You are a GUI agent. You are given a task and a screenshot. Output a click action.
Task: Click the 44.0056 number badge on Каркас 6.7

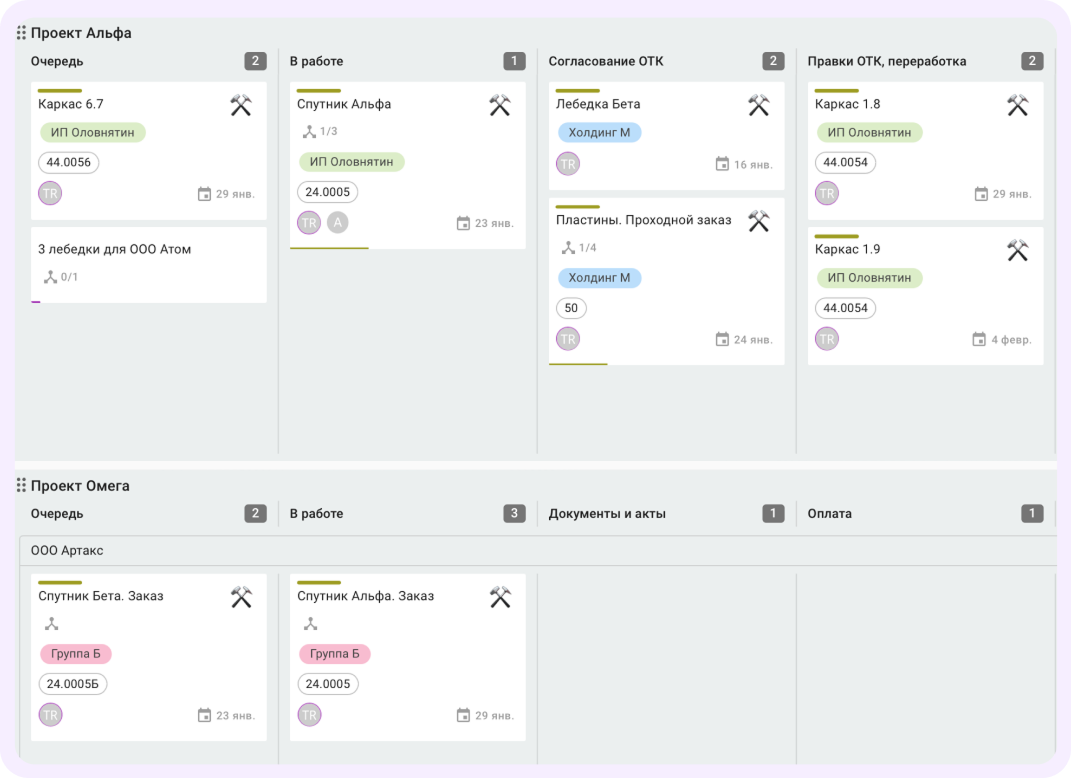point(69,162)
